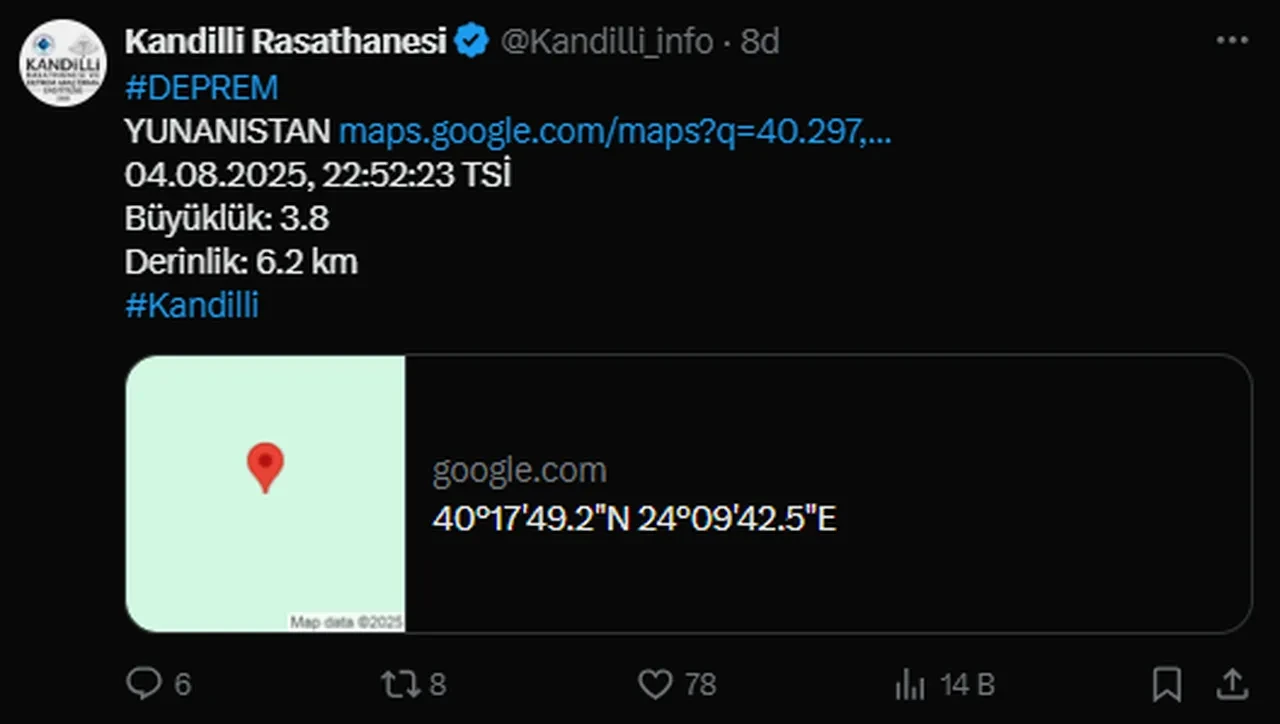Viewport: 1280px width, 724px height.
Task: Click the 8d timestamp
Action: point(760,42)
